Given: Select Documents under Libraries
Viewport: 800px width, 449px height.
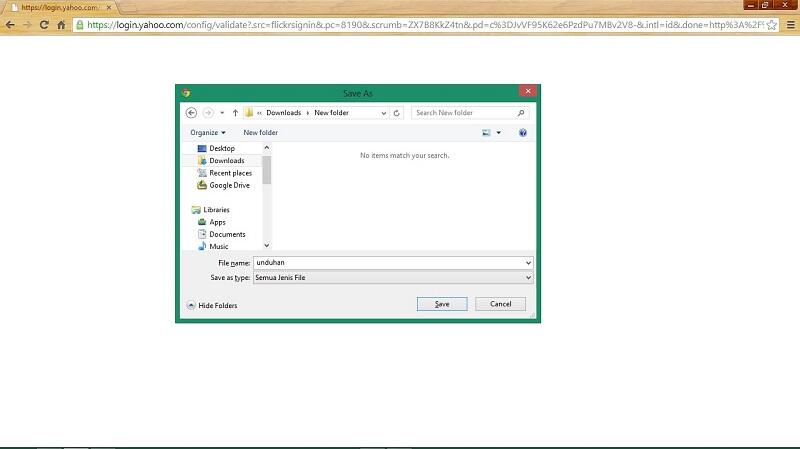Looking at the screenshot, I should 227,234.
